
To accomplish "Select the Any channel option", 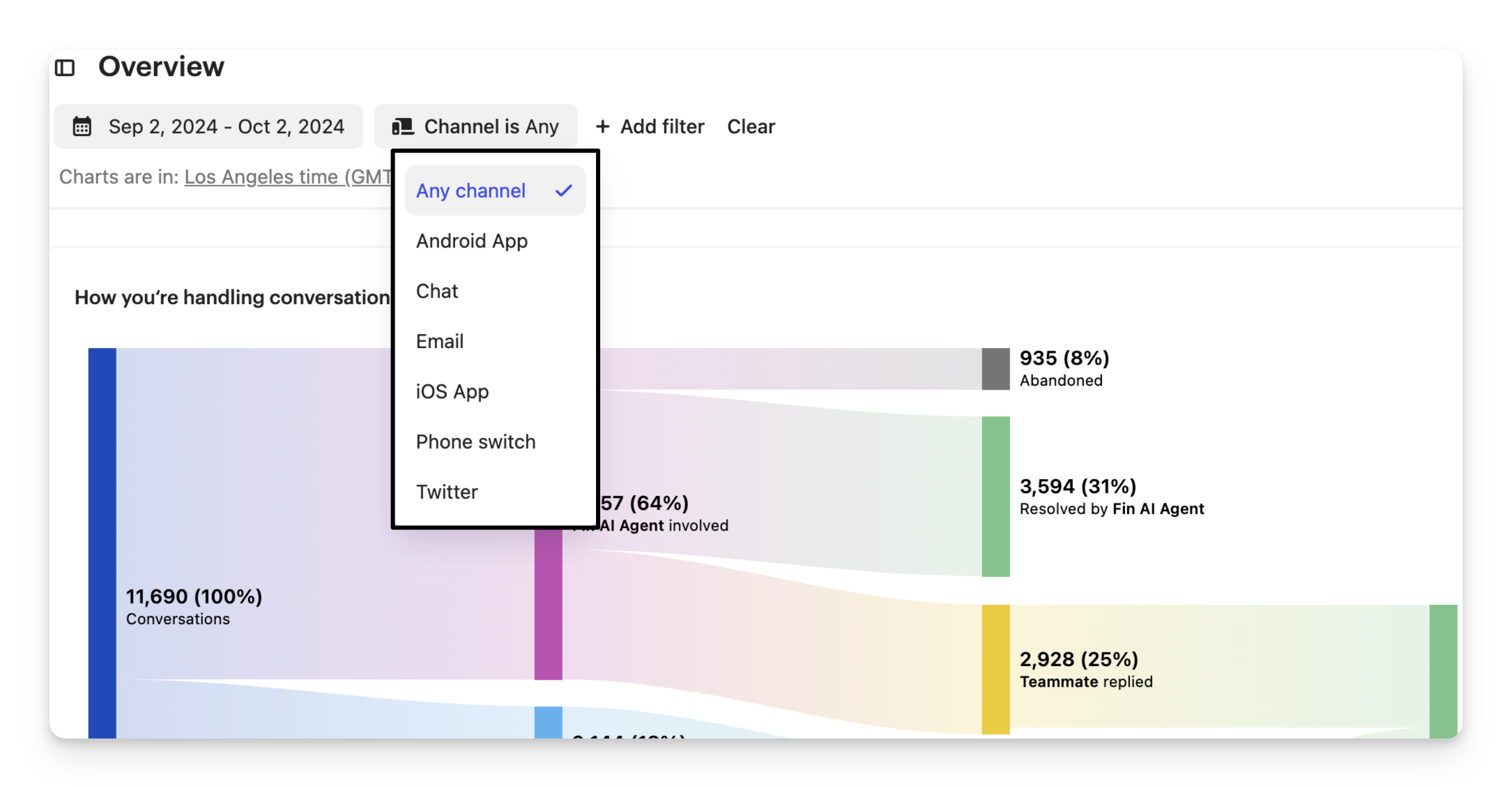I will tap(471, 190).
